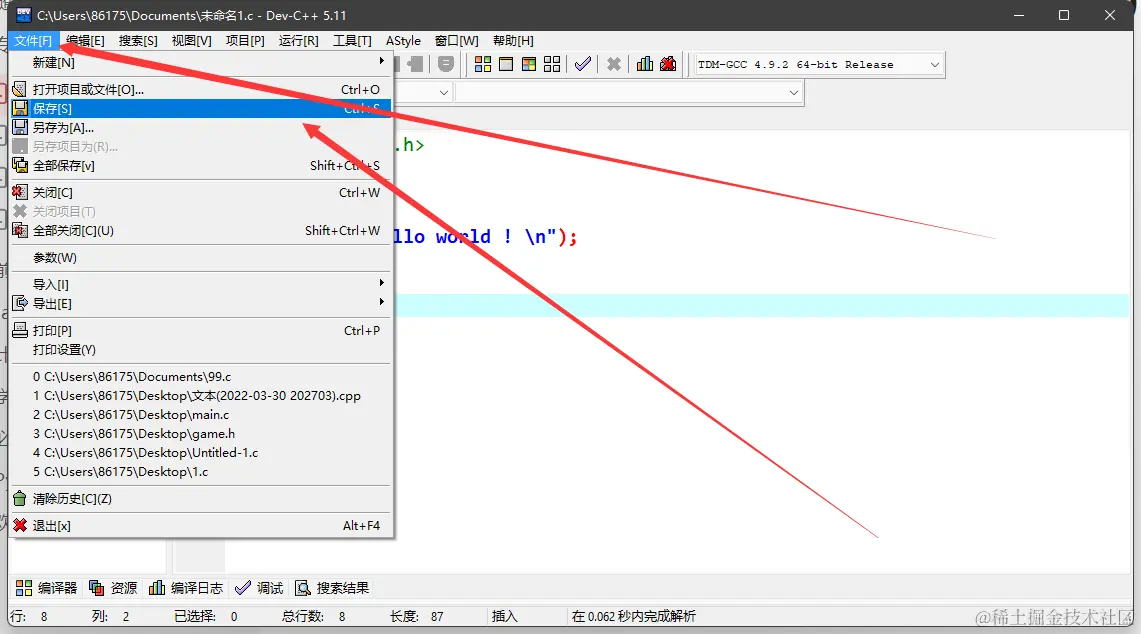Open the 调试 debug panel tab
The height and width of the screenshot is (634, 1141).
[259, 587]
